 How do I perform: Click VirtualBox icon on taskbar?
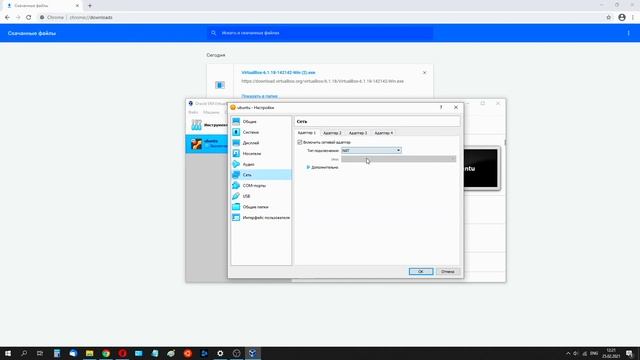pos(253,353)
